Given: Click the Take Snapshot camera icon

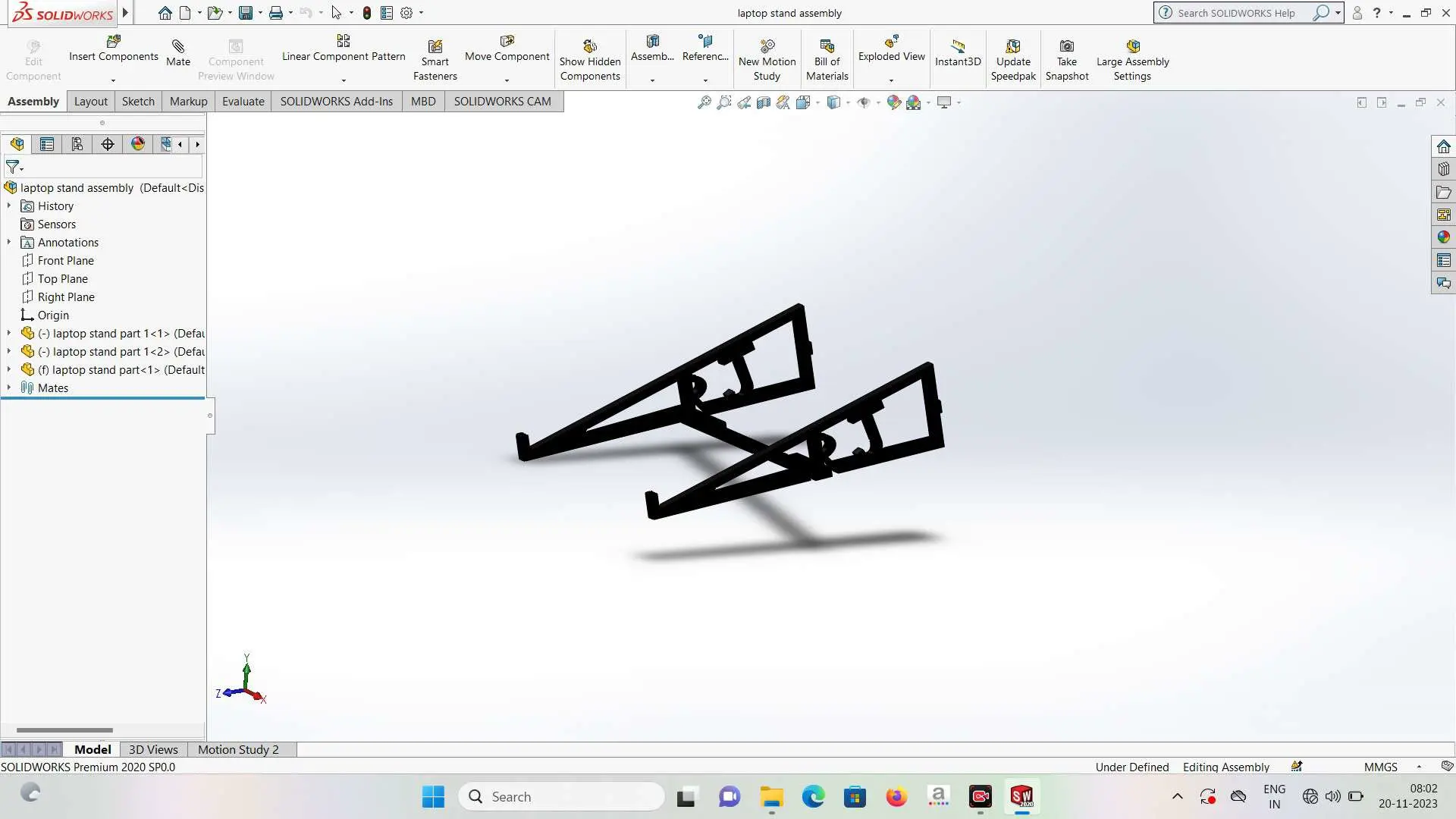Looking at the screenshot, I should tap(1066, 47).
